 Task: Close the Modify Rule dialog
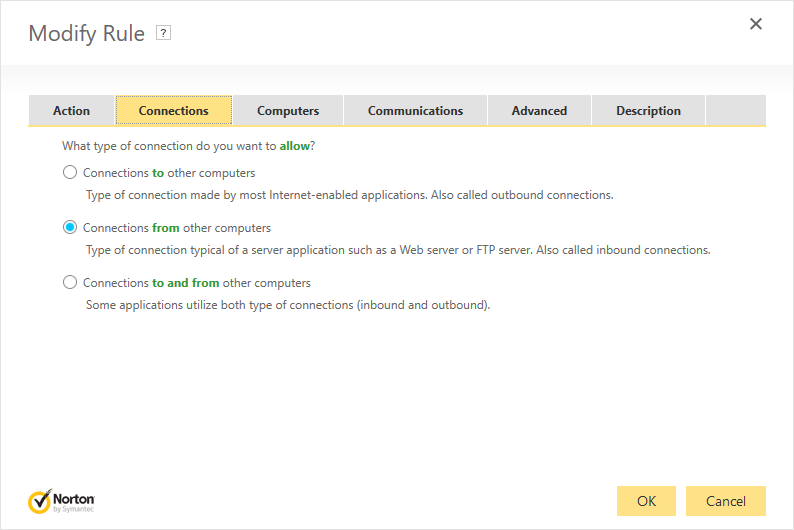pyautogui.click(x=756, y=24)
